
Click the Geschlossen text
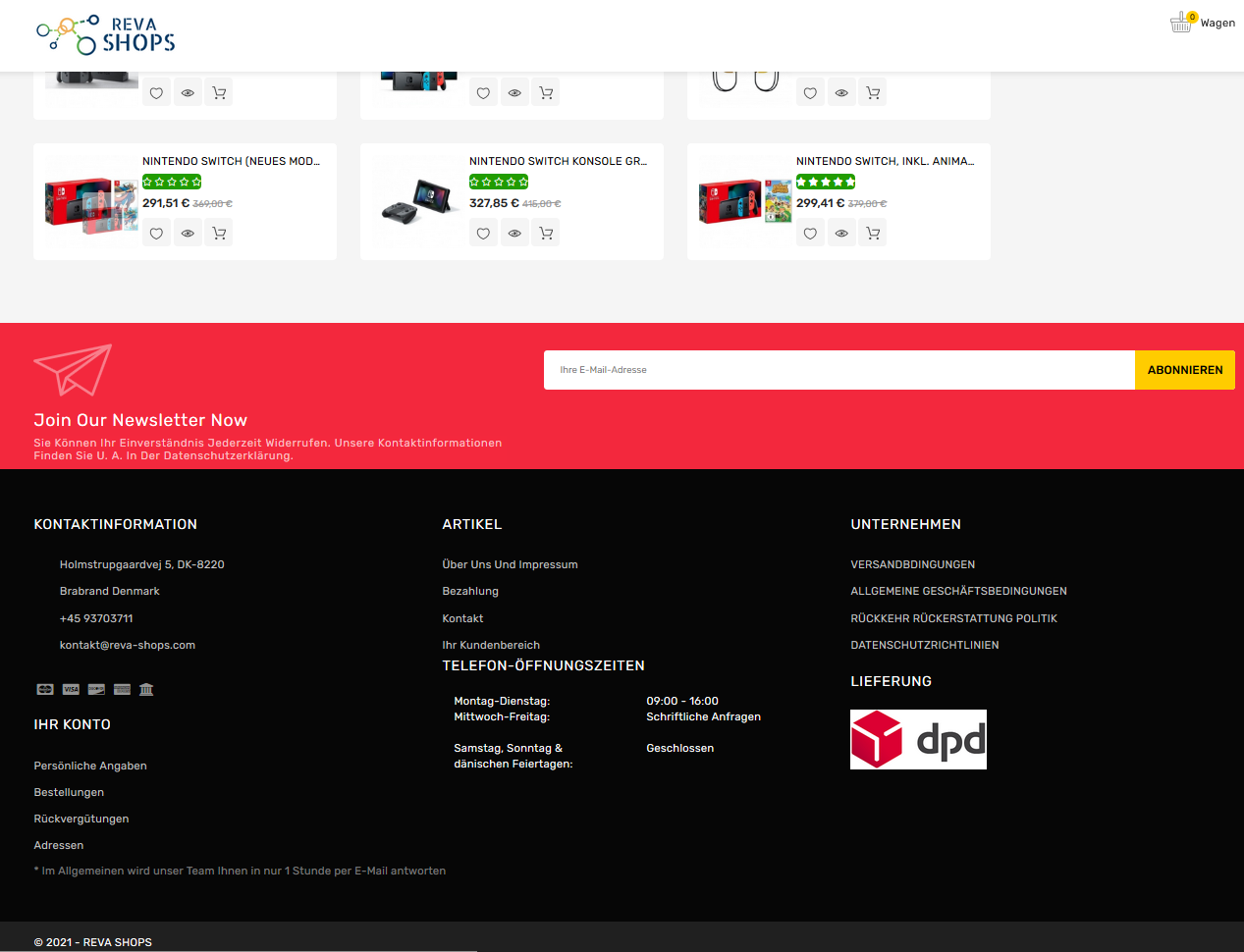[679, 748]
